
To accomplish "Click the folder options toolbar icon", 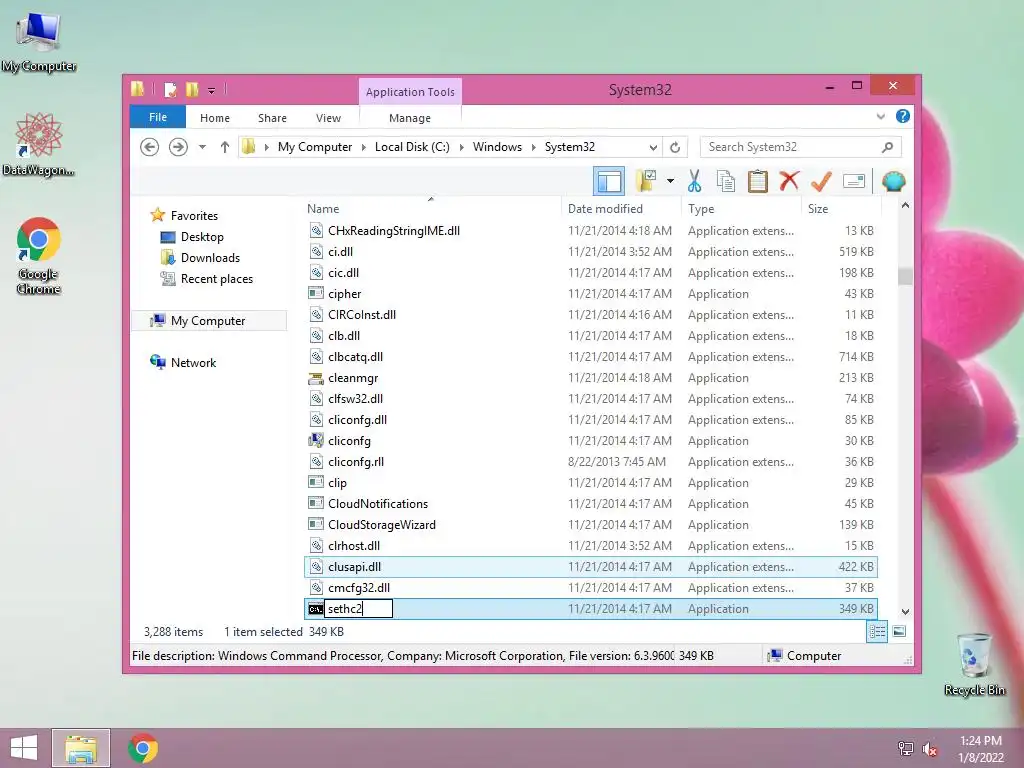I will [646, 181].
